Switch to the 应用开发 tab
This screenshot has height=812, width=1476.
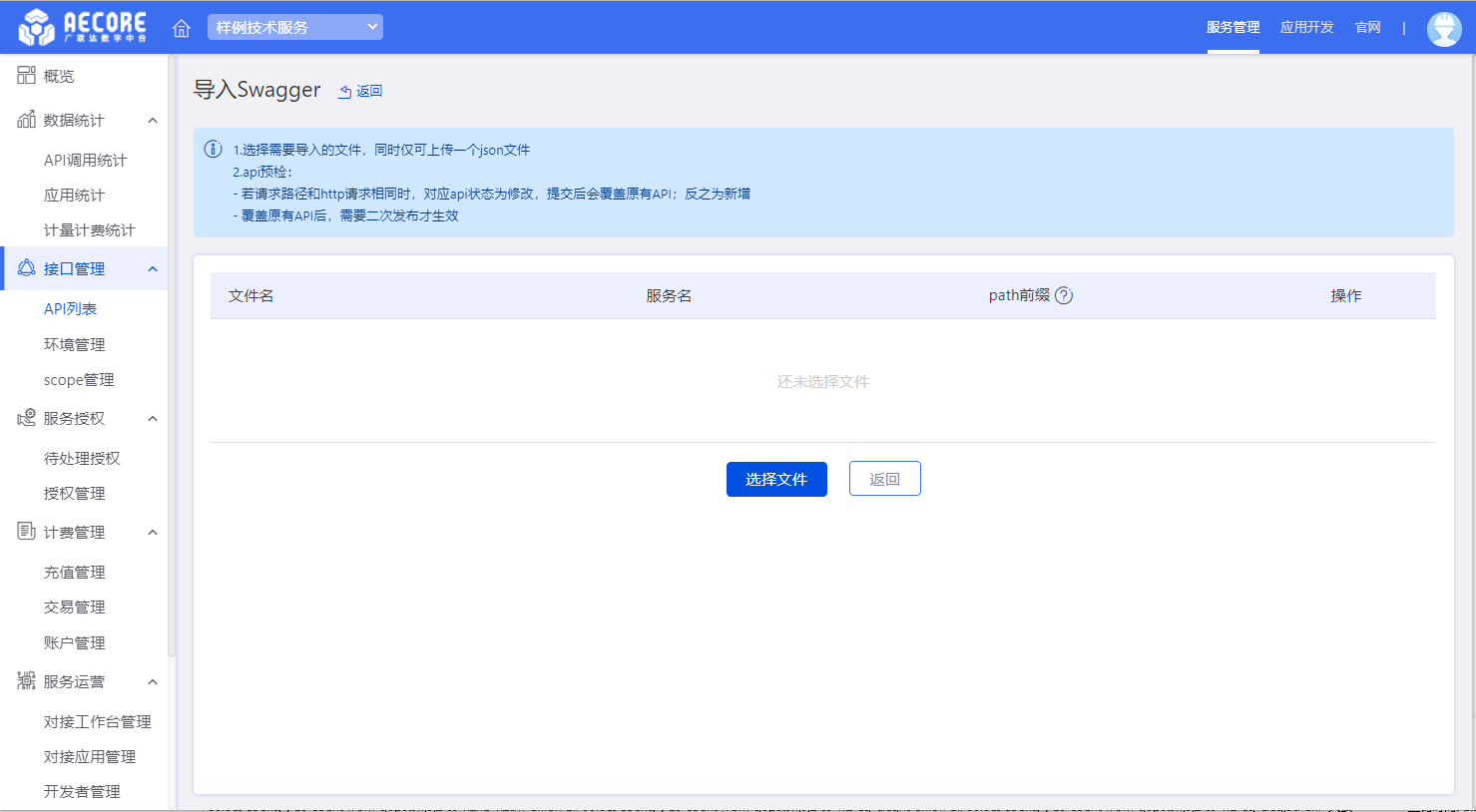[x=1306, y=27]
